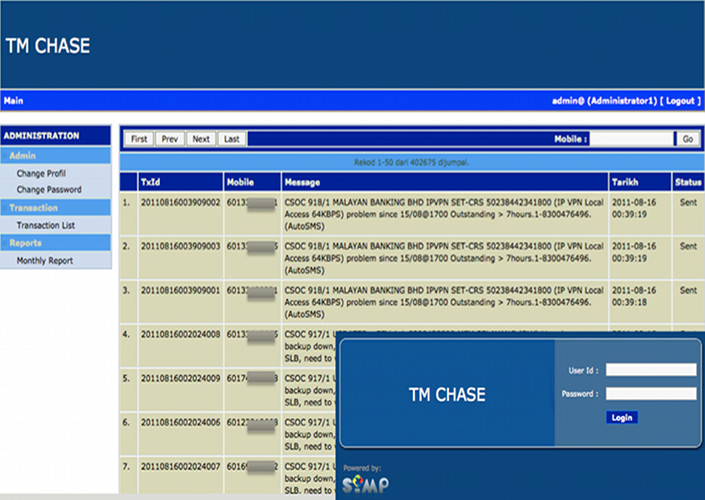Click the message text in row 3
This screenshot has width=705, height=500.
pyautogui.click(x=444, y=303)
